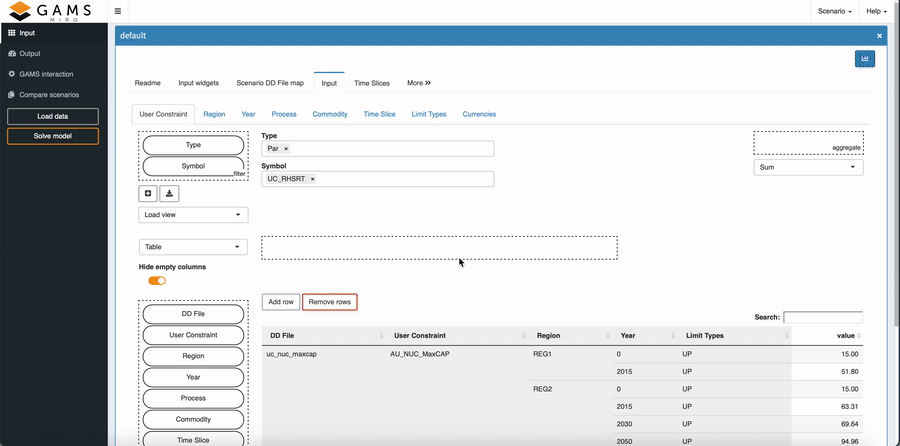The height and width of the screenshot is (446, 900).
Task: Open GAMS interaction in the sidebar
Action: click(x=46, y=74)
